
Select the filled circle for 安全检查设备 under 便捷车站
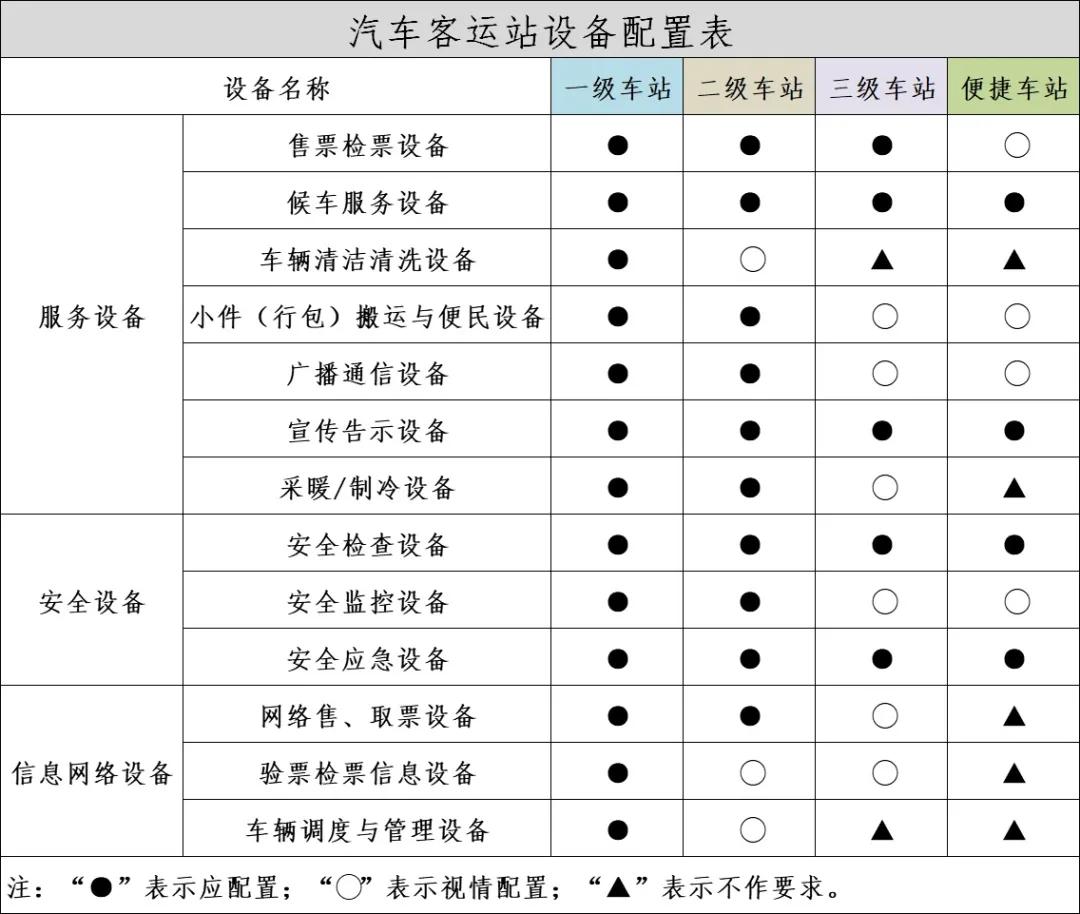[1015, 545]
